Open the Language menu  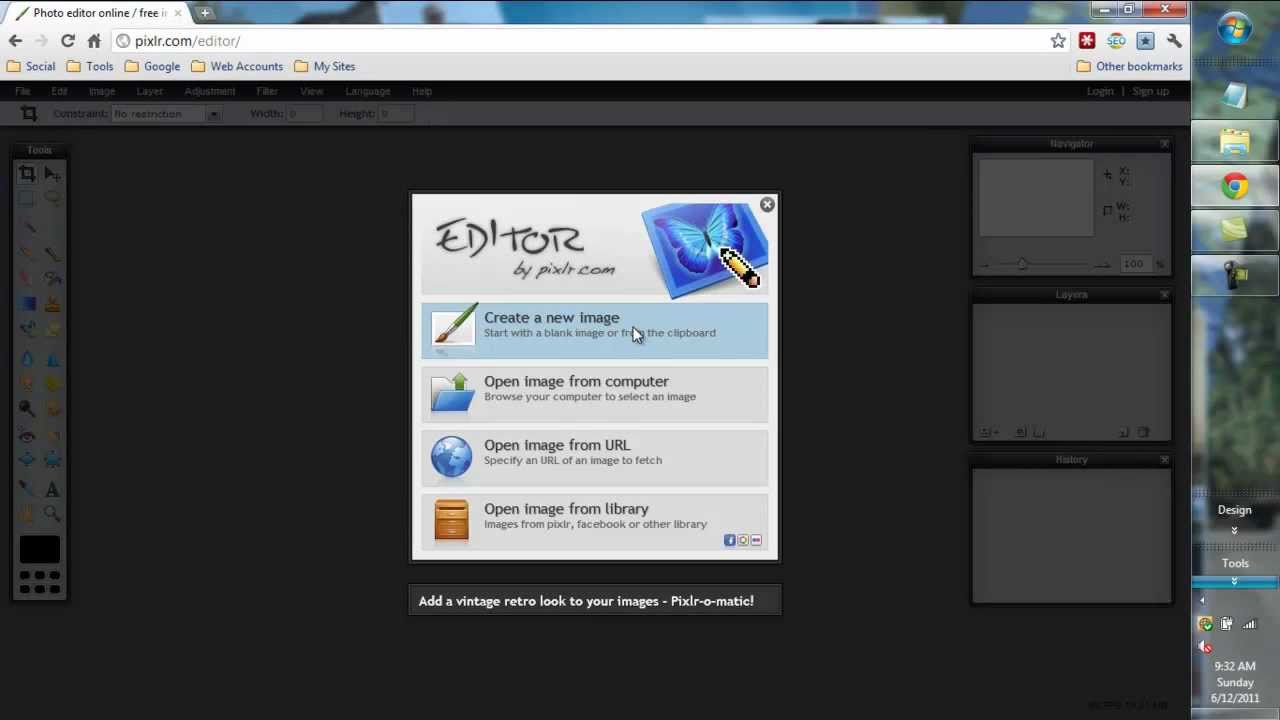click(368, 91)
